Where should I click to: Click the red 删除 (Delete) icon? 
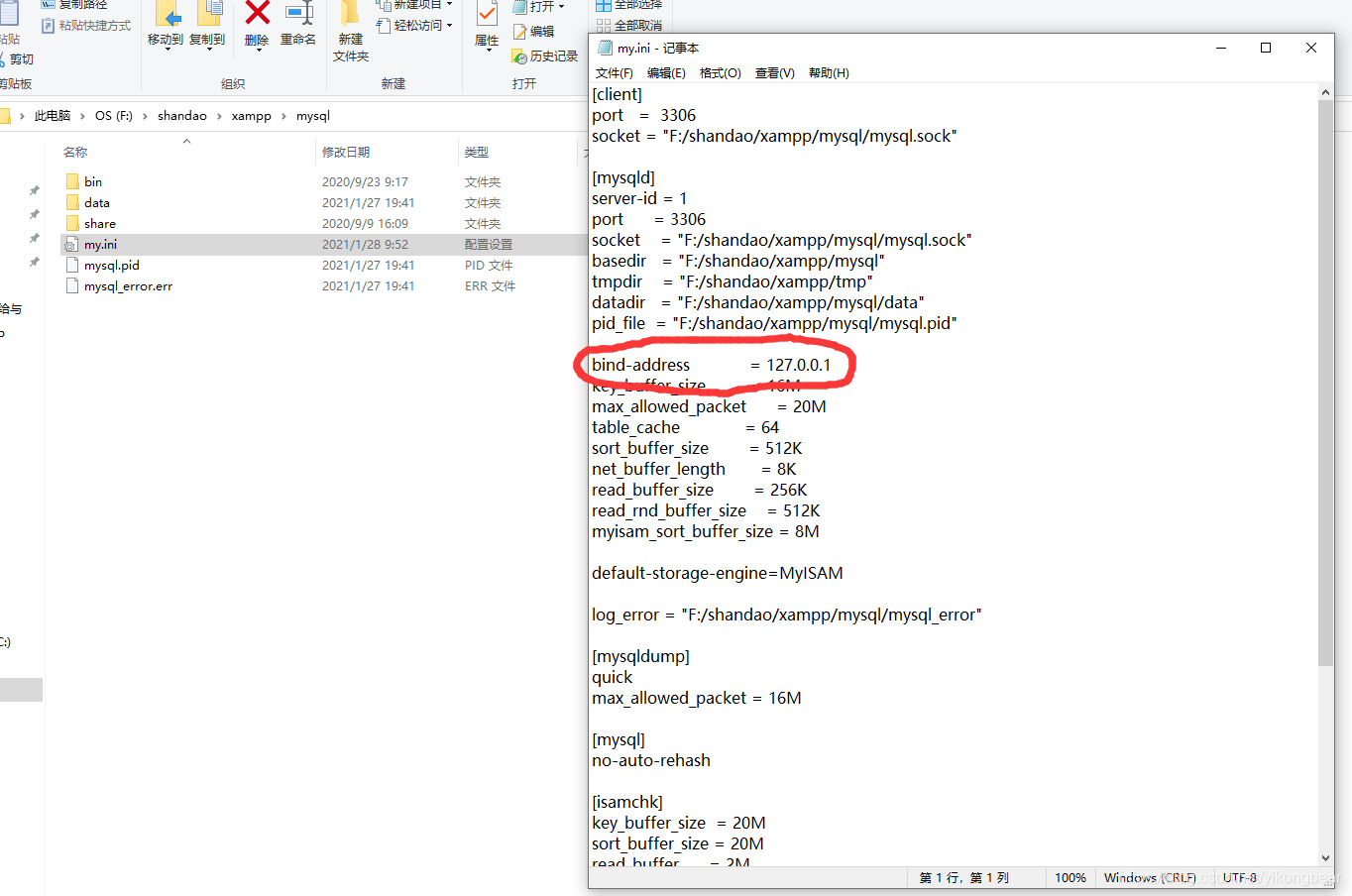257,24
